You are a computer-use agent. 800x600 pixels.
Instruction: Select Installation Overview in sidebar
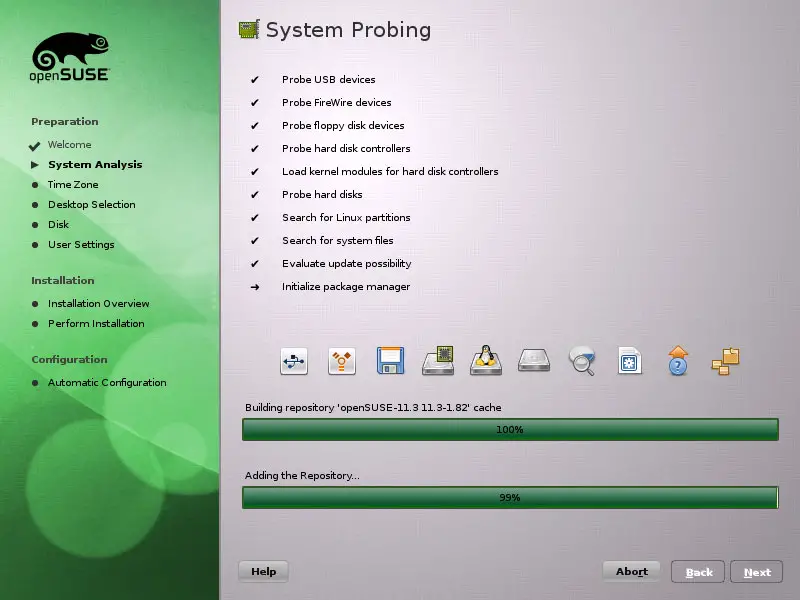coord(98,304)
